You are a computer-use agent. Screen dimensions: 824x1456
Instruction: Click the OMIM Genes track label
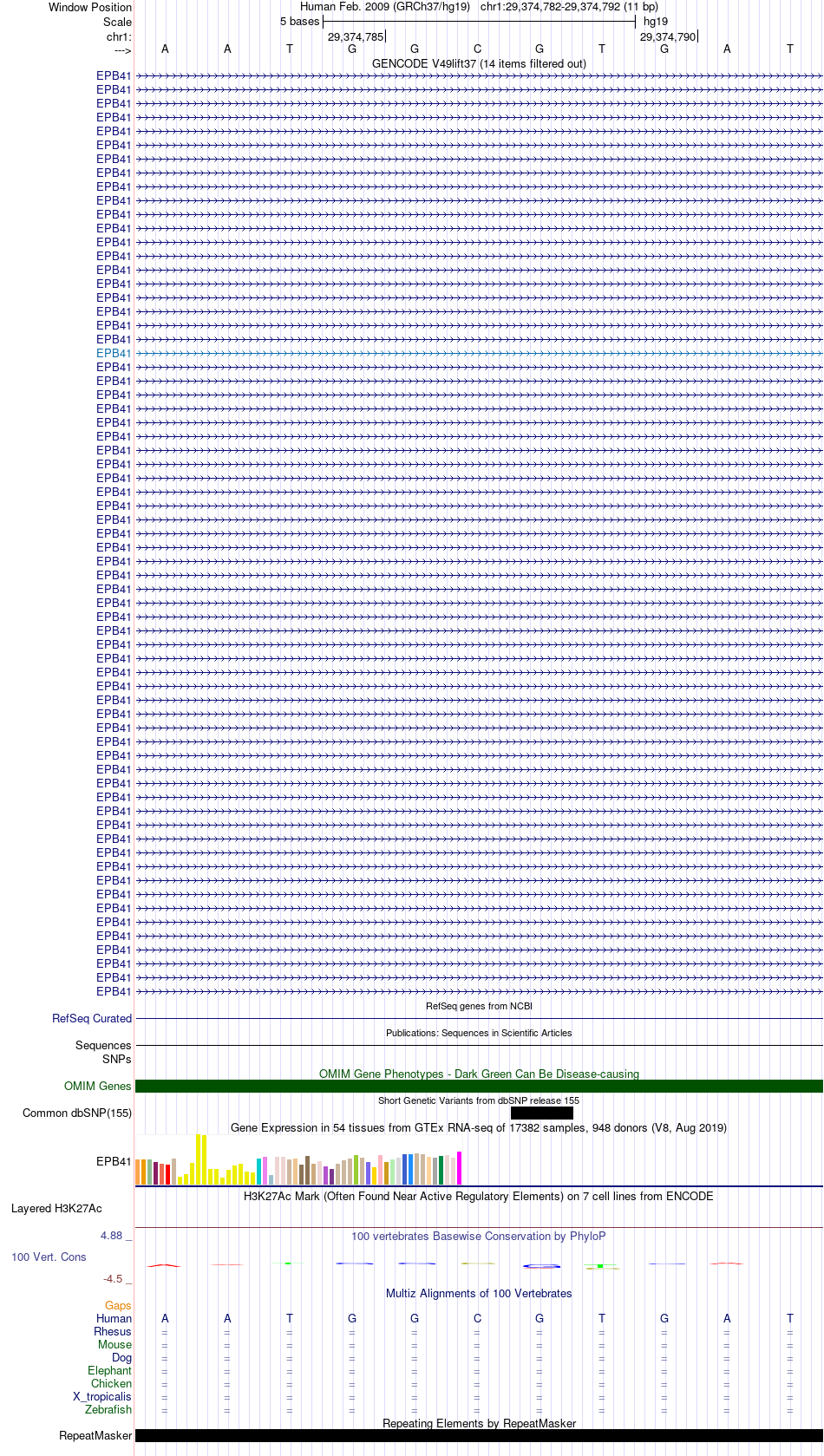point(98,1086)
